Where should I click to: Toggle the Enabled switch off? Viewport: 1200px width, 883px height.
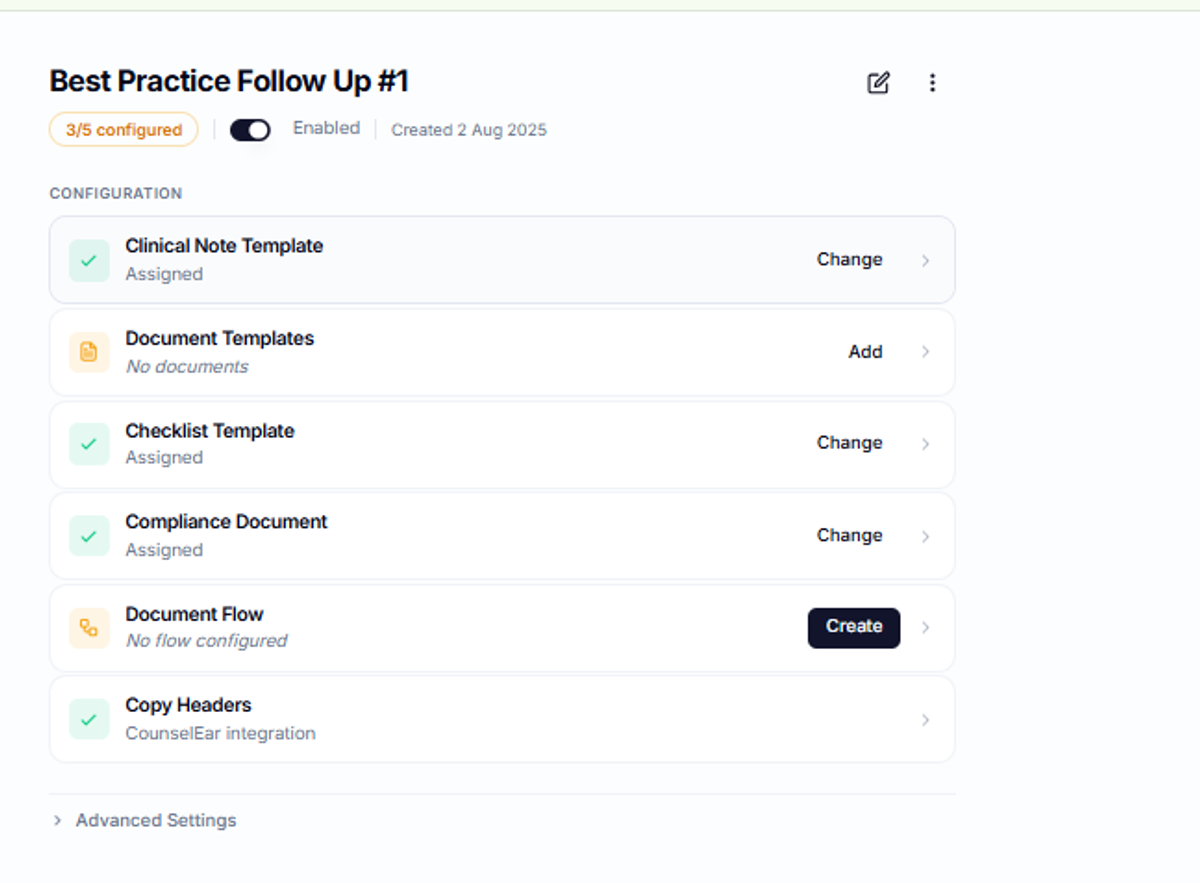250,130
